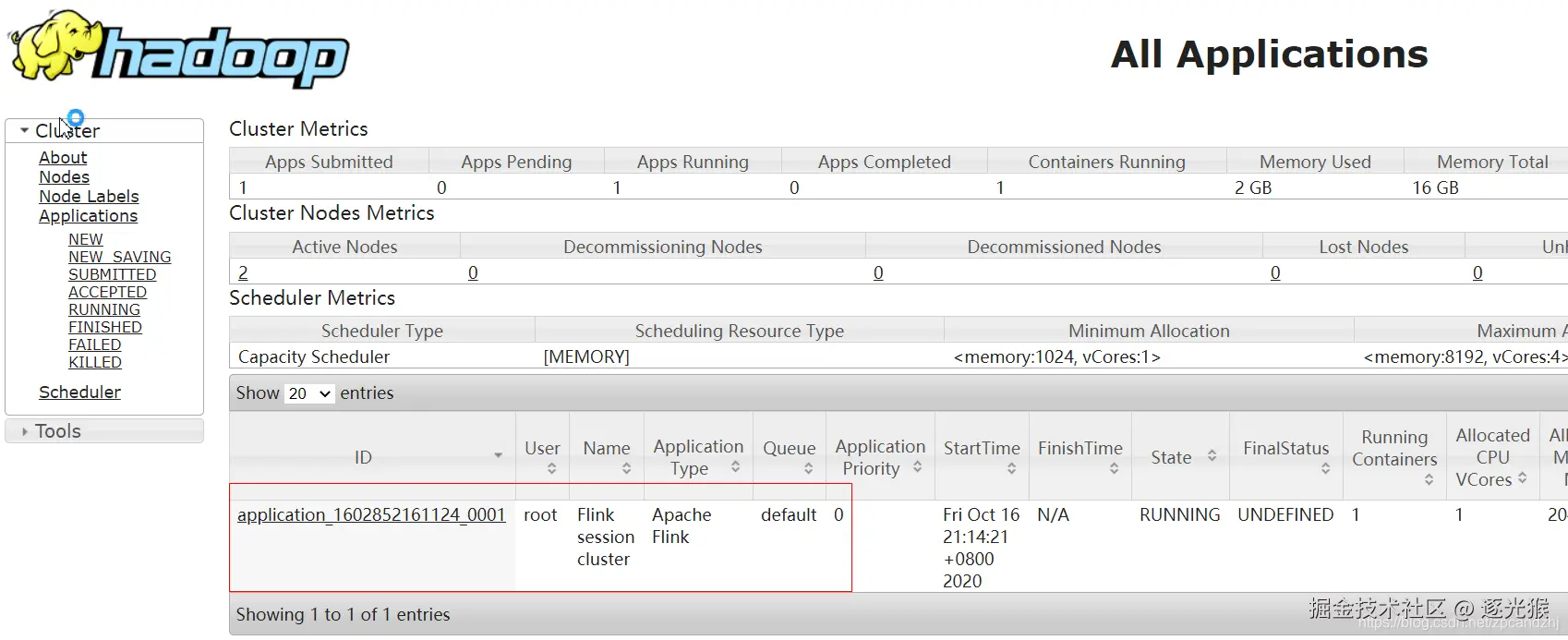Sort by Application Type arrows

pos(735,467)
